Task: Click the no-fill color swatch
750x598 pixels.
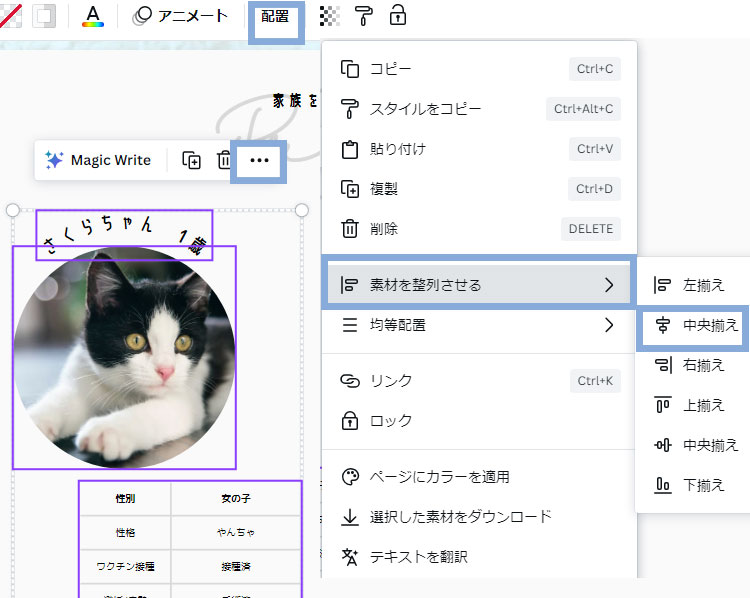Action: pyautogui.click(x=10, y=16)
